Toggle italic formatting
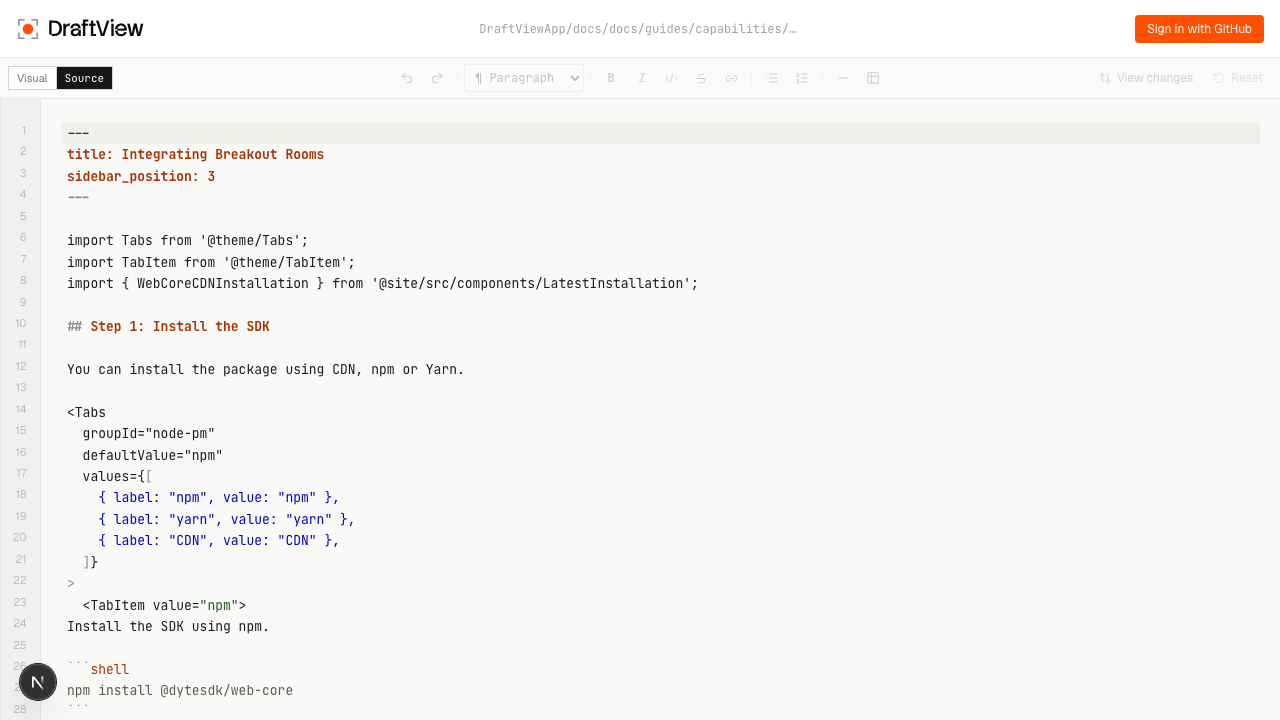 point(642,78)
